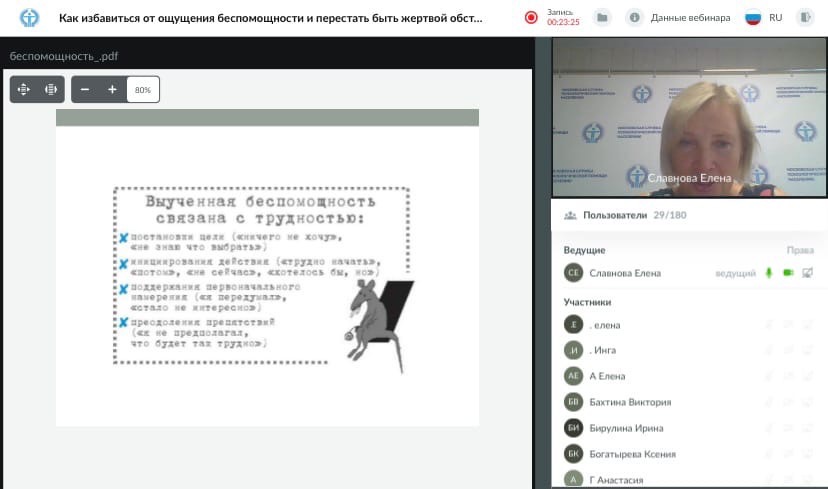Click the 80% zoom value field

(143, 90)
